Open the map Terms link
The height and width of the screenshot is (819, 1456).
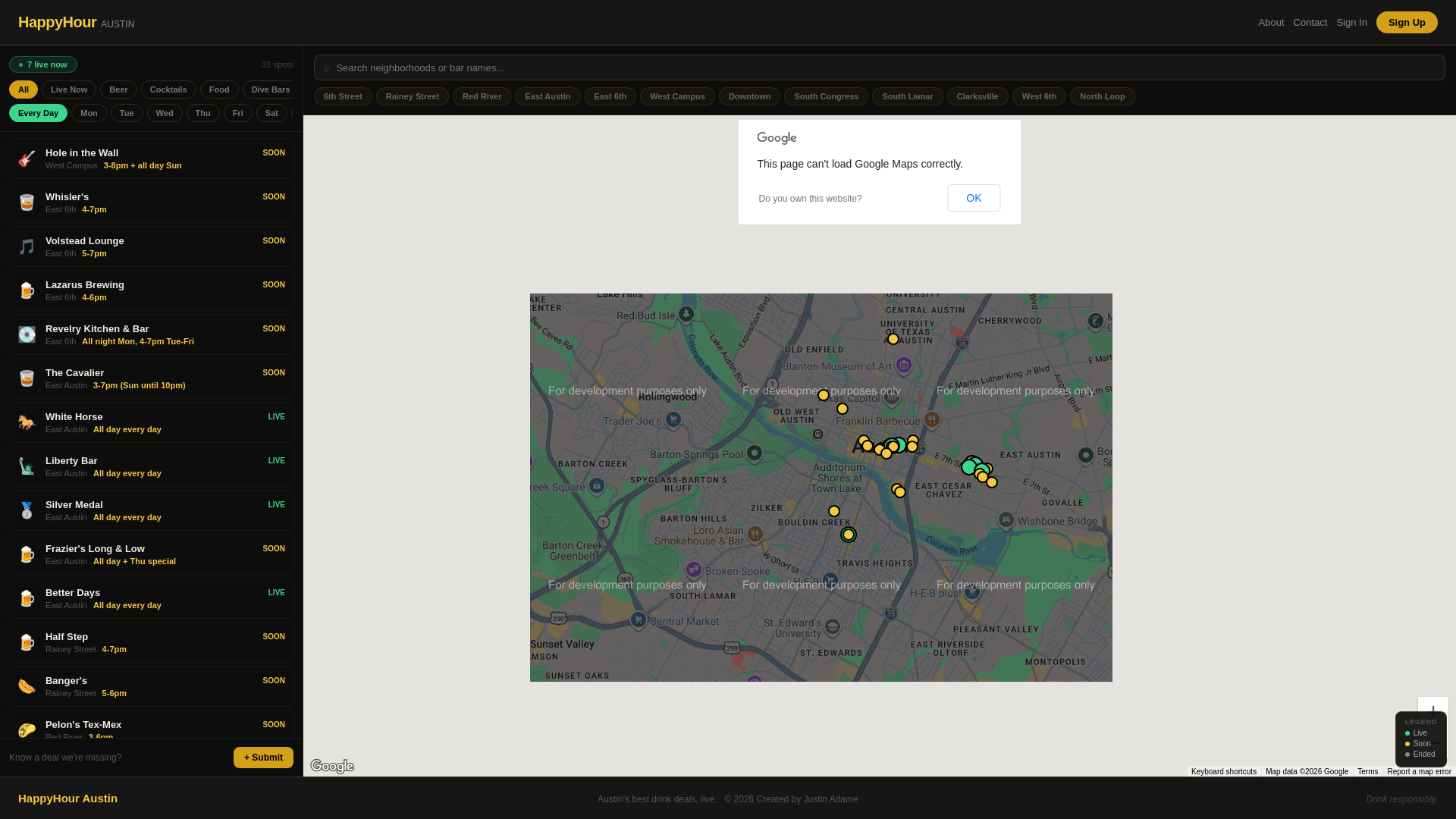click(1367, 771)
